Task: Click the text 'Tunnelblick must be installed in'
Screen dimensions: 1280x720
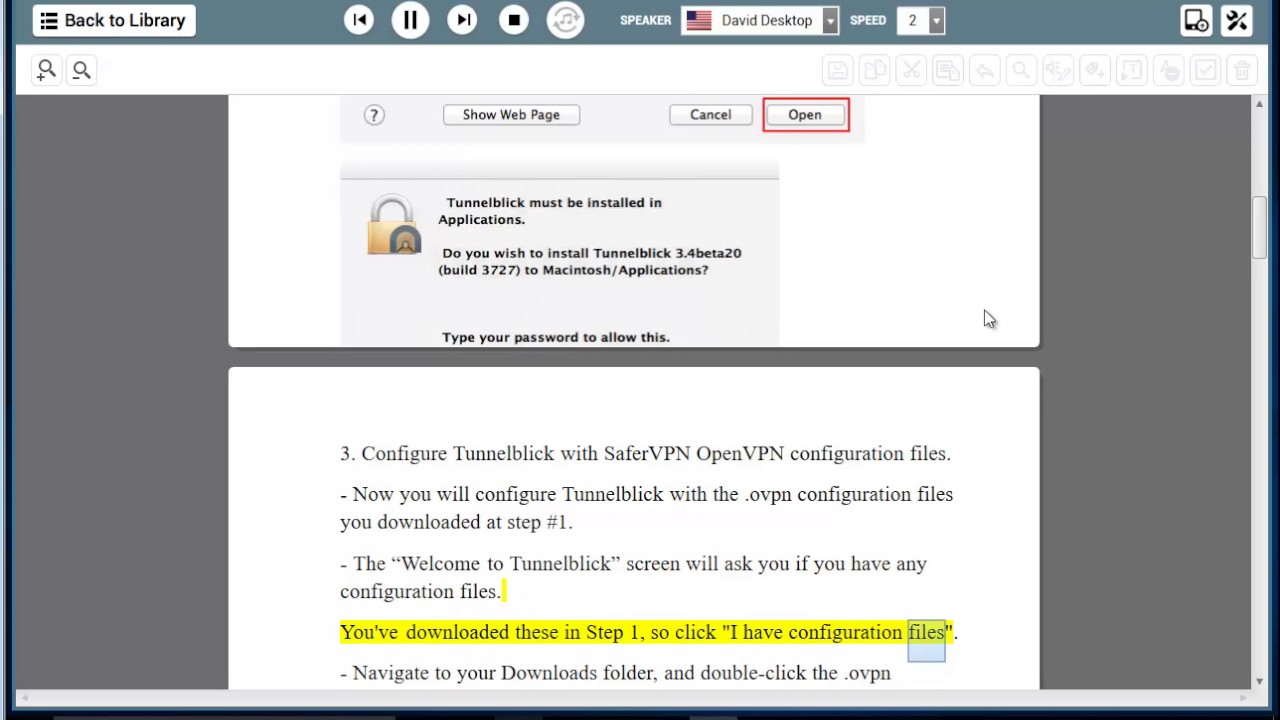Action: coord(554,202)
